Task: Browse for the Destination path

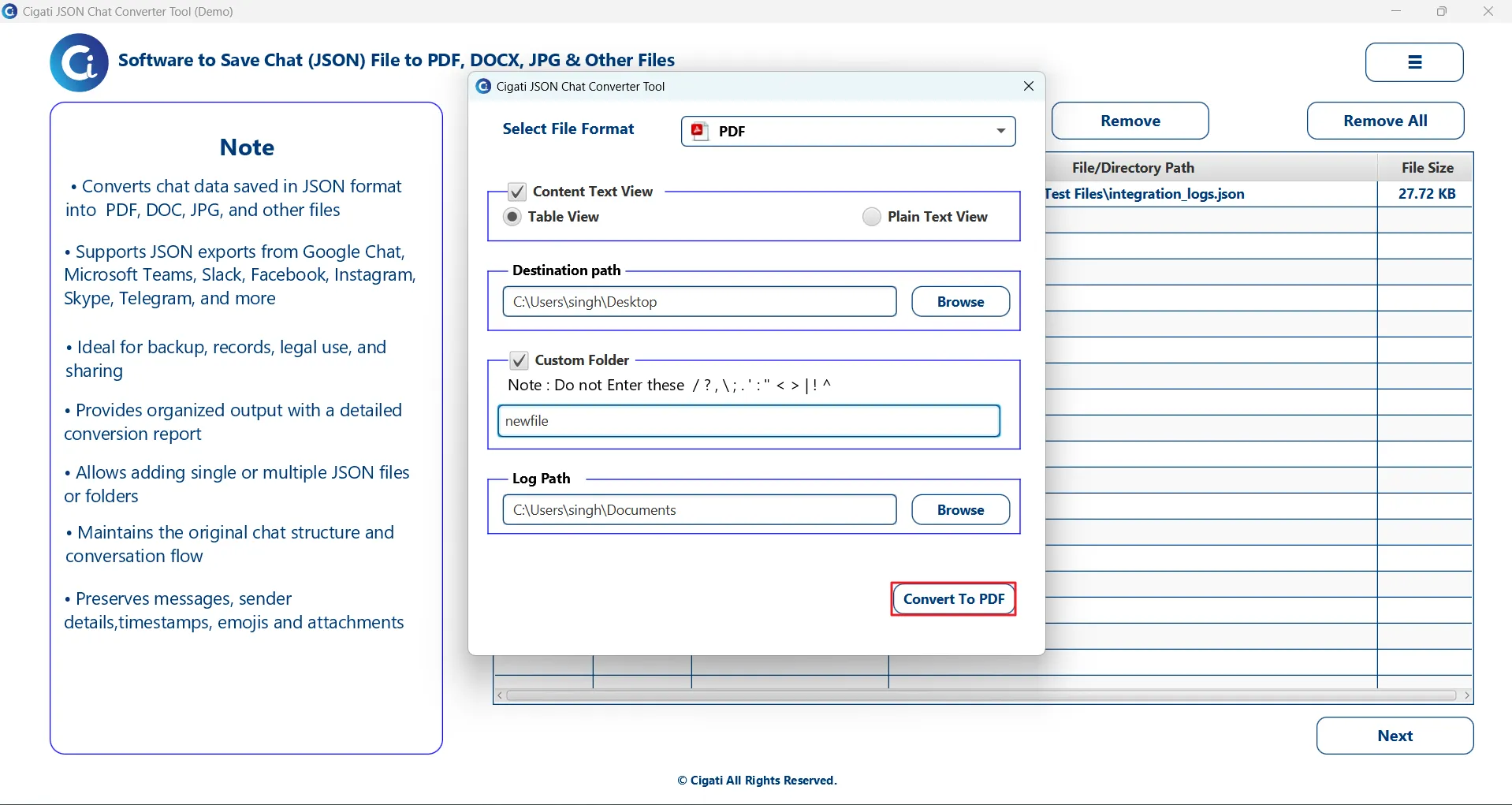Action: click(x=960, y=302)
